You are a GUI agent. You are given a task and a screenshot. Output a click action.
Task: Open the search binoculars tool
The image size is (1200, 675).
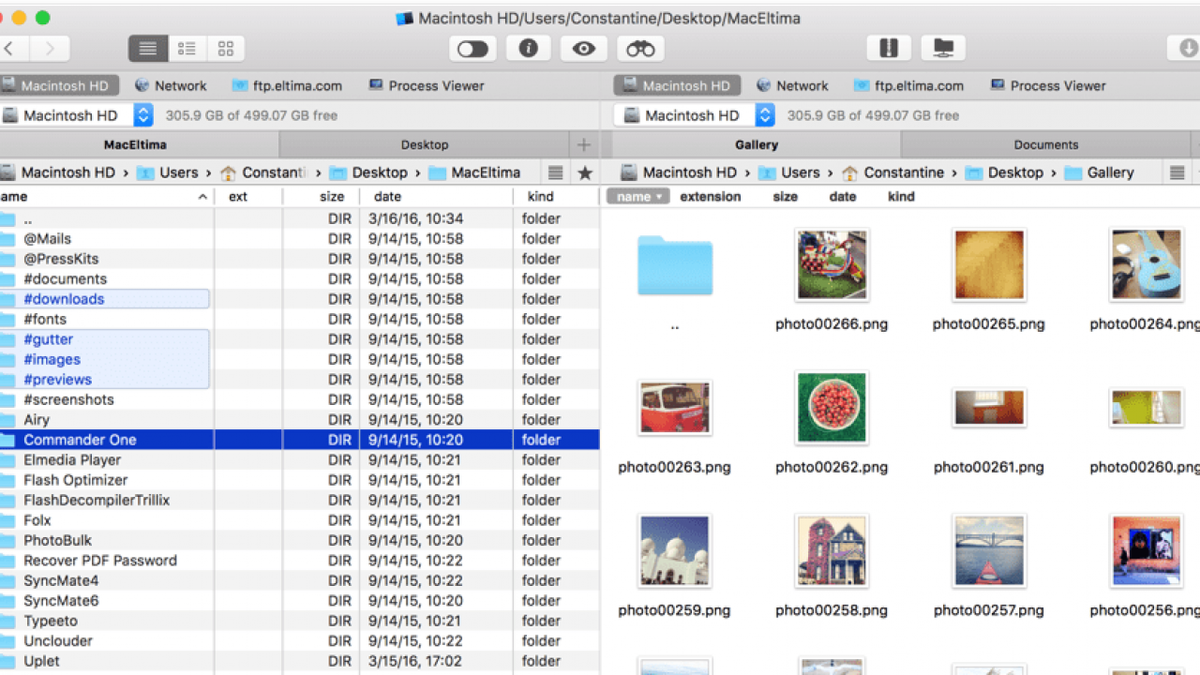click(638, 48)
